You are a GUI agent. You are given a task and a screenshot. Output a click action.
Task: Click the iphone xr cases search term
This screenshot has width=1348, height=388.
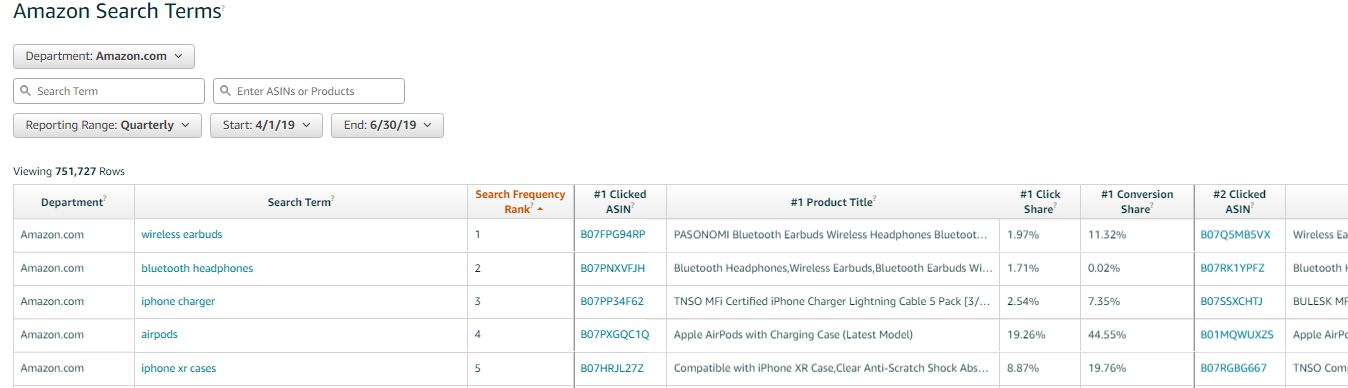(x=178, y=369)
